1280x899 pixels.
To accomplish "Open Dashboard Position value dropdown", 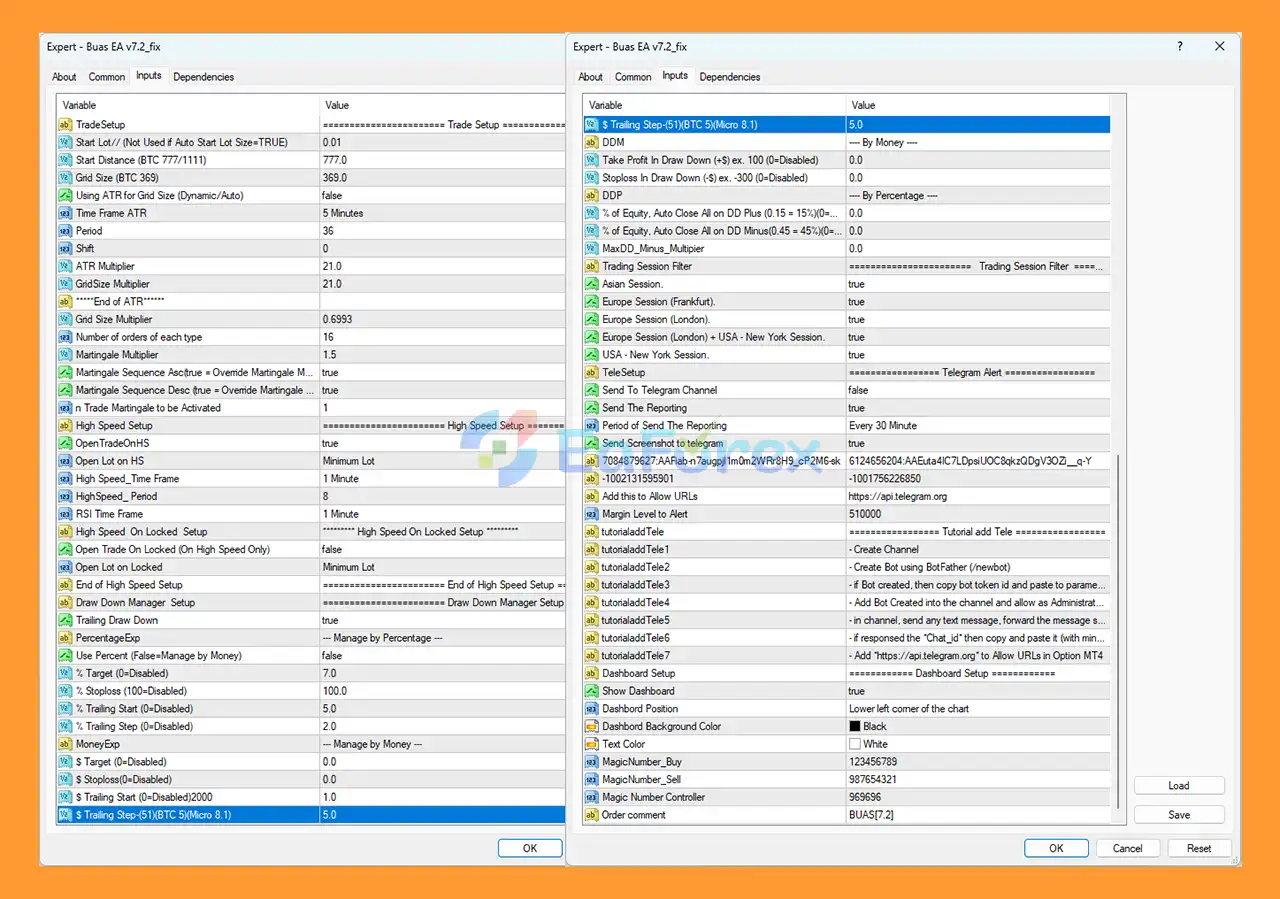I will pos(908,709).
